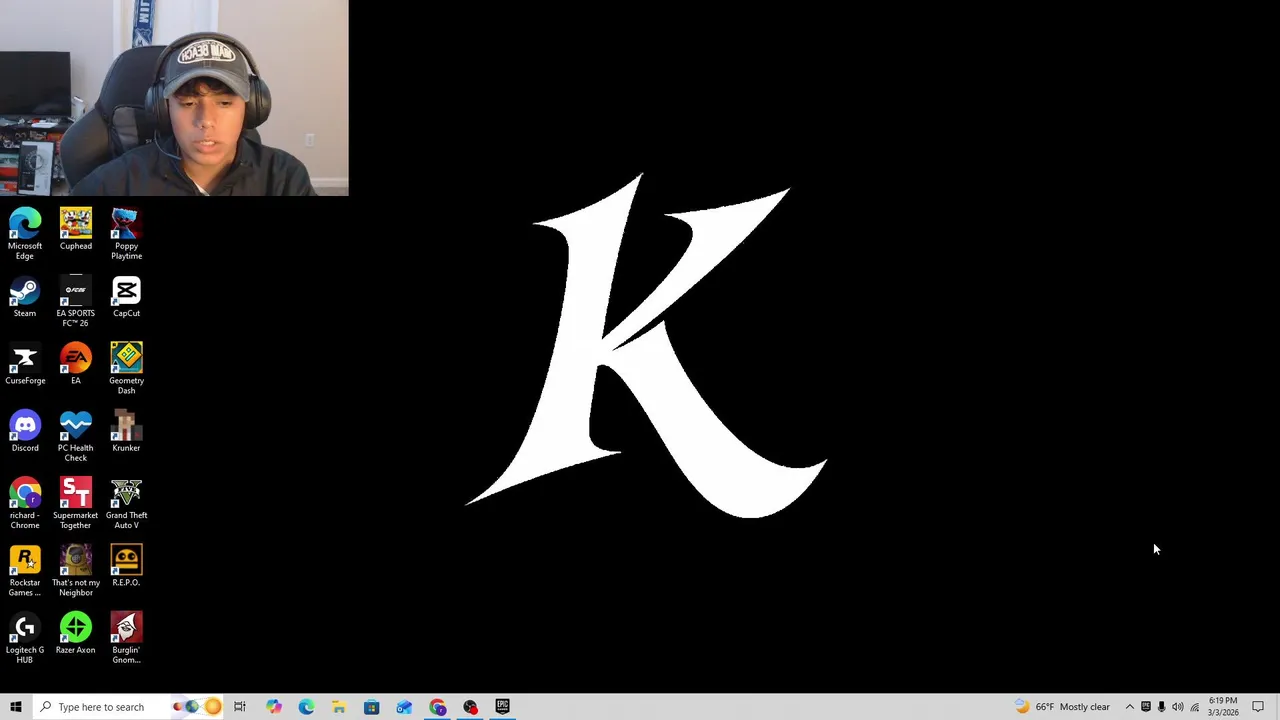Select the Discord desktop icon
1280x720 pixels.
pos(25,431)
